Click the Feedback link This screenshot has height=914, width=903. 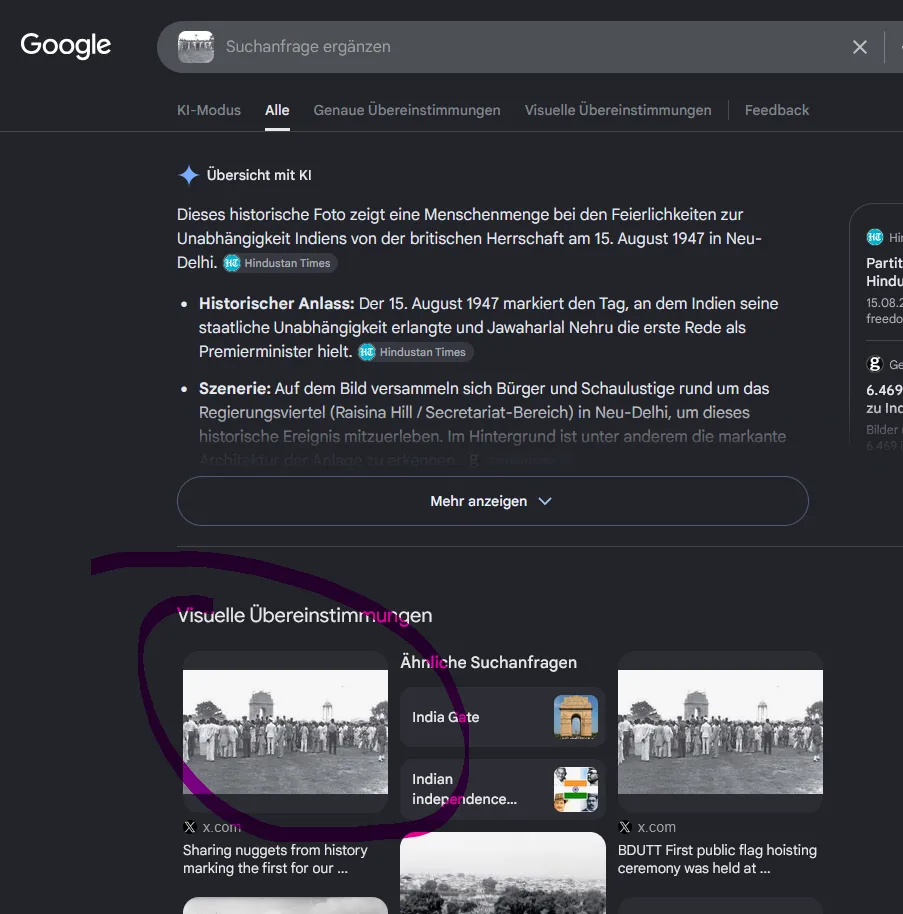tap(776, 110)
